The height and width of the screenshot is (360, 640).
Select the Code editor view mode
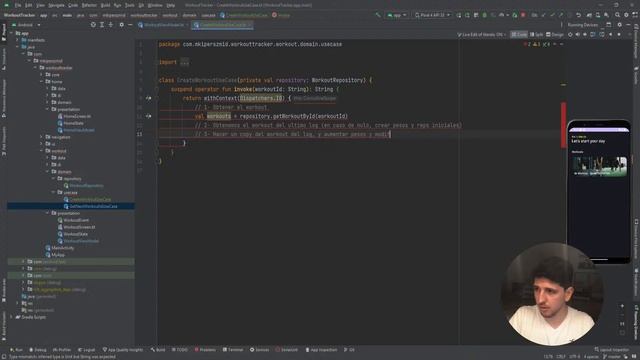click(519, 35)
